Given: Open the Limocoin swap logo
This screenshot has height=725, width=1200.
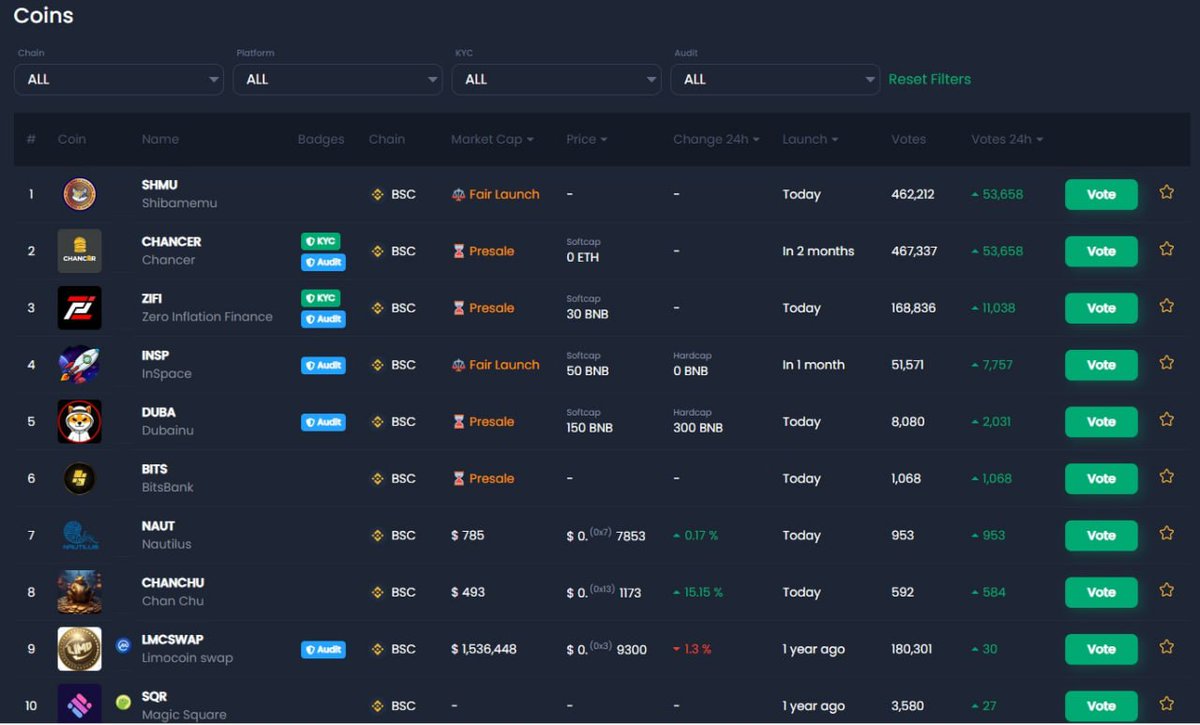Looking at the screenshot, I should click(x=79, y=649).
